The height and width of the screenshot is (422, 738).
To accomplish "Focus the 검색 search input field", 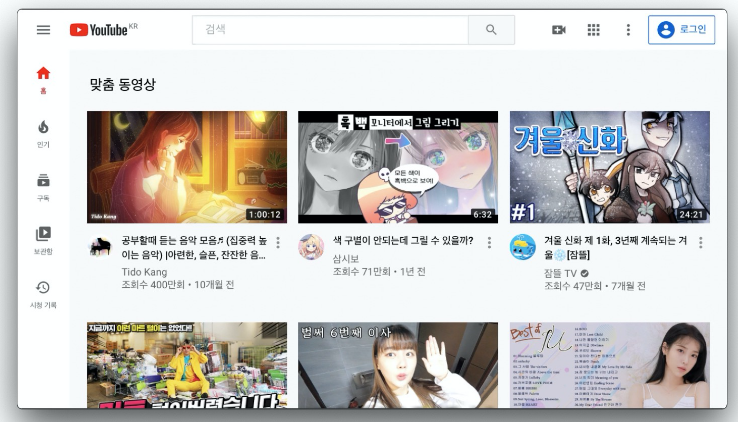I will [x=330, y=30].
